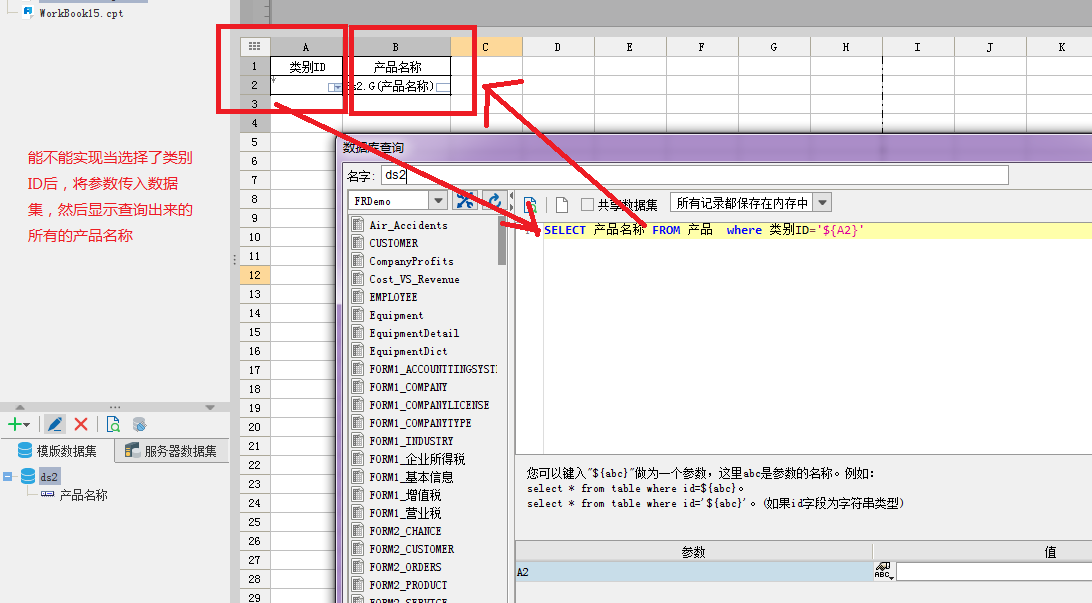1092x603 pixels.
Task: Click the CUSTOMER table icon
Action: (358, 242)
